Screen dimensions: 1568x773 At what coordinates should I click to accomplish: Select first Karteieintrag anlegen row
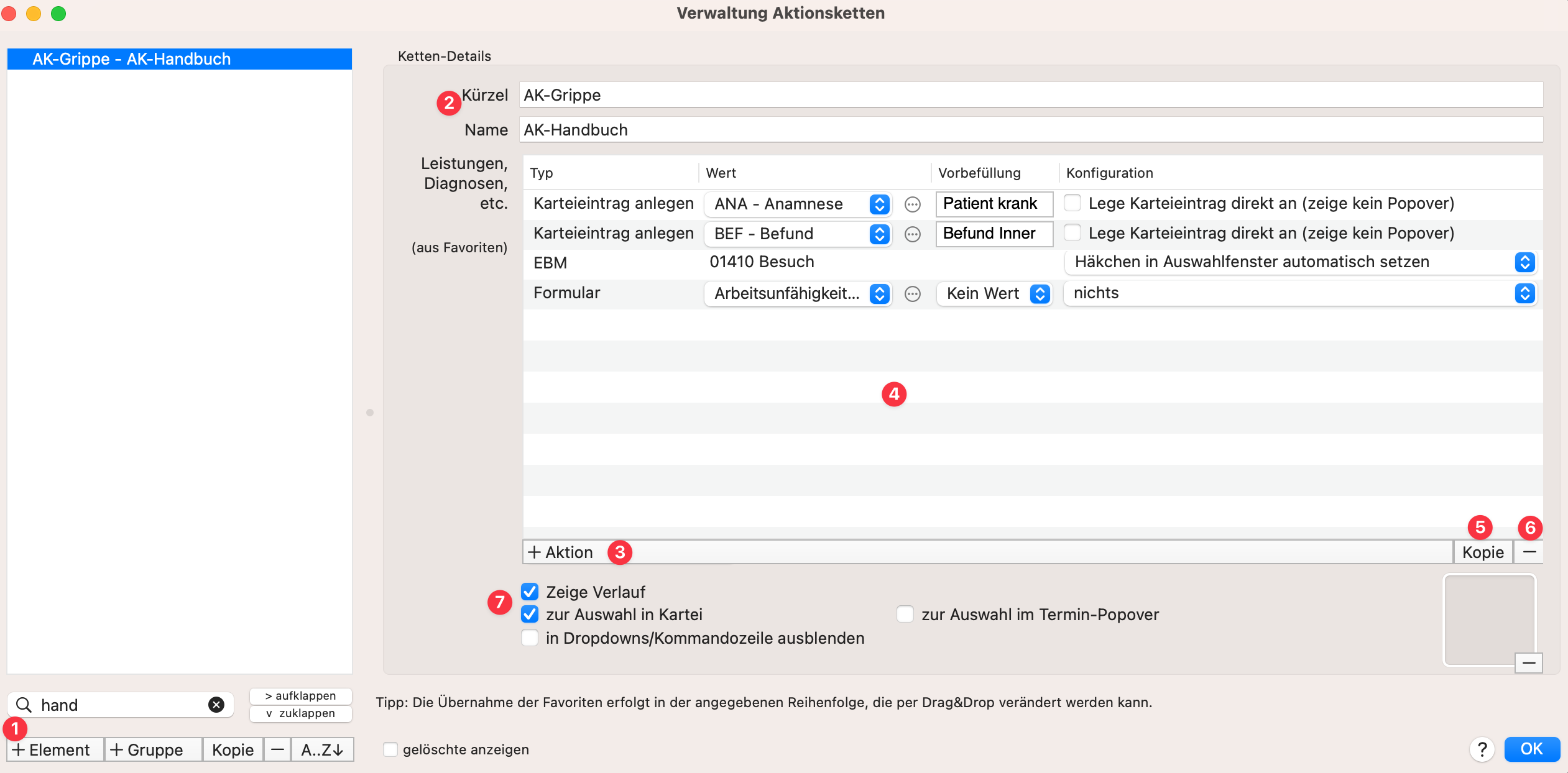[x=613, y=203]
